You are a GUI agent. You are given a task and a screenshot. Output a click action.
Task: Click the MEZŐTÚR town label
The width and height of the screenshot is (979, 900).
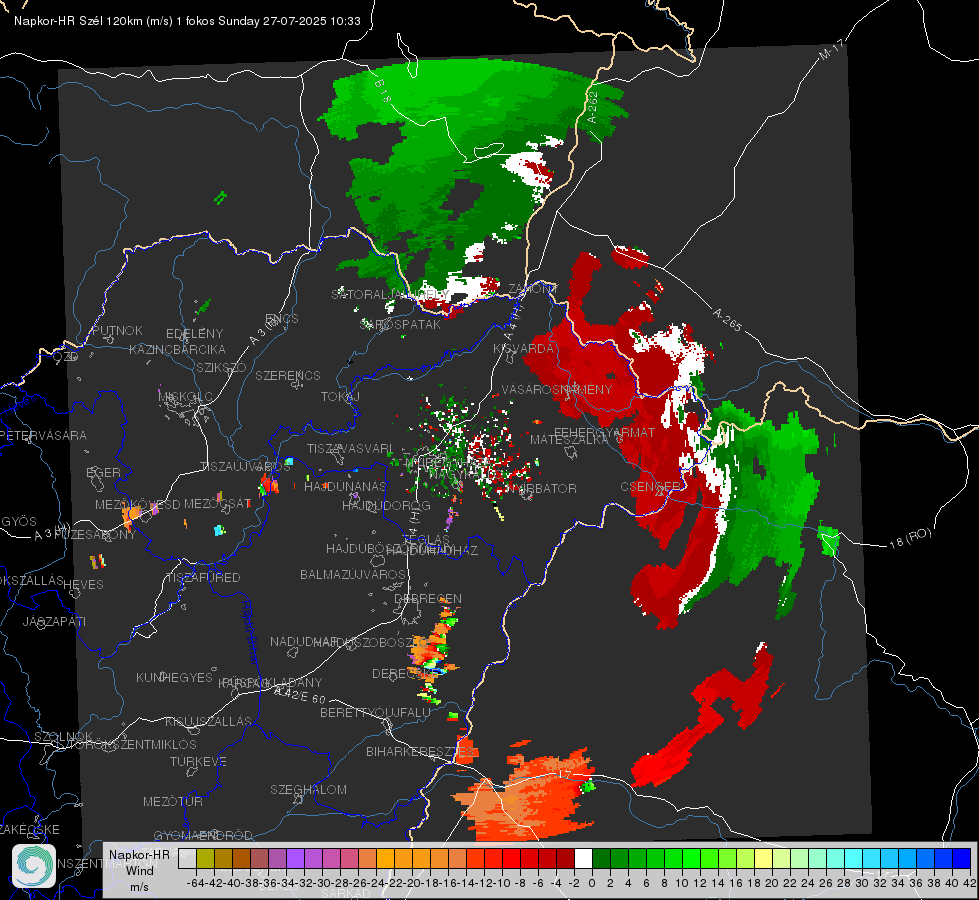tap(173, 801)
